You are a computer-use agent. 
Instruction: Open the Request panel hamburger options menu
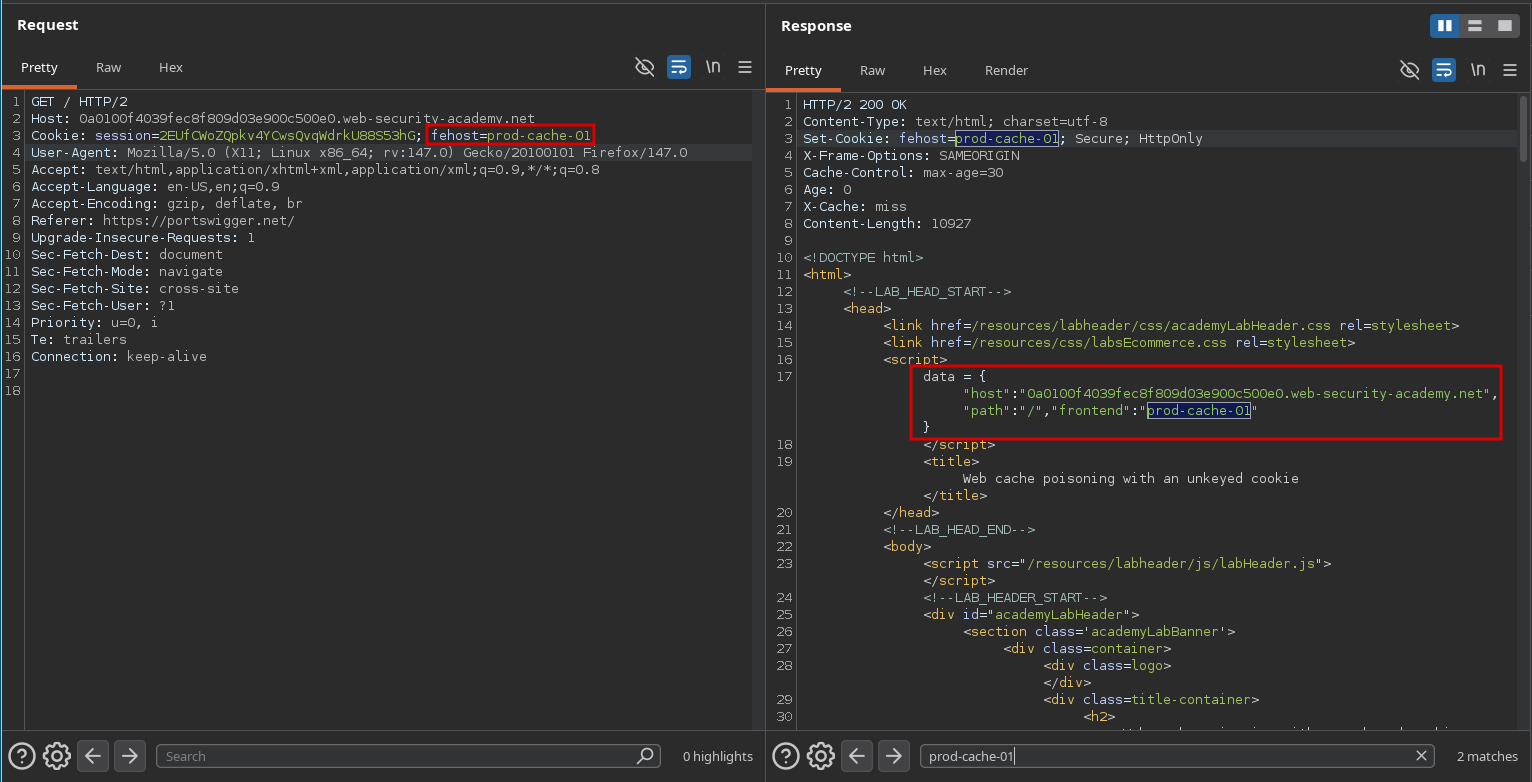click(745, 67)
